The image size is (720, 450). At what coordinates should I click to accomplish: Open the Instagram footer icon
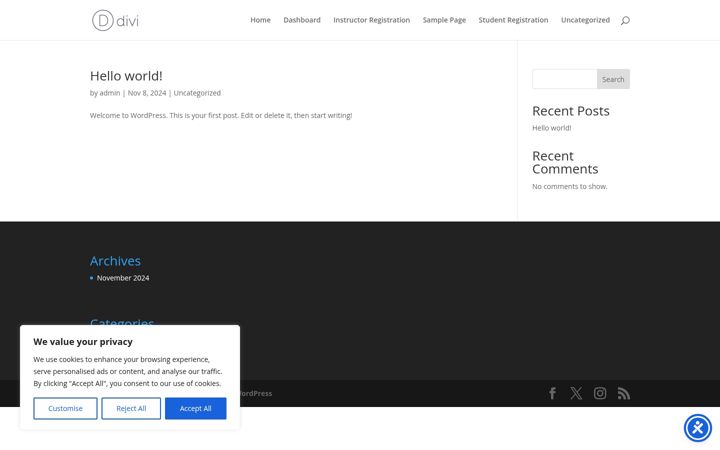(600, 393)
